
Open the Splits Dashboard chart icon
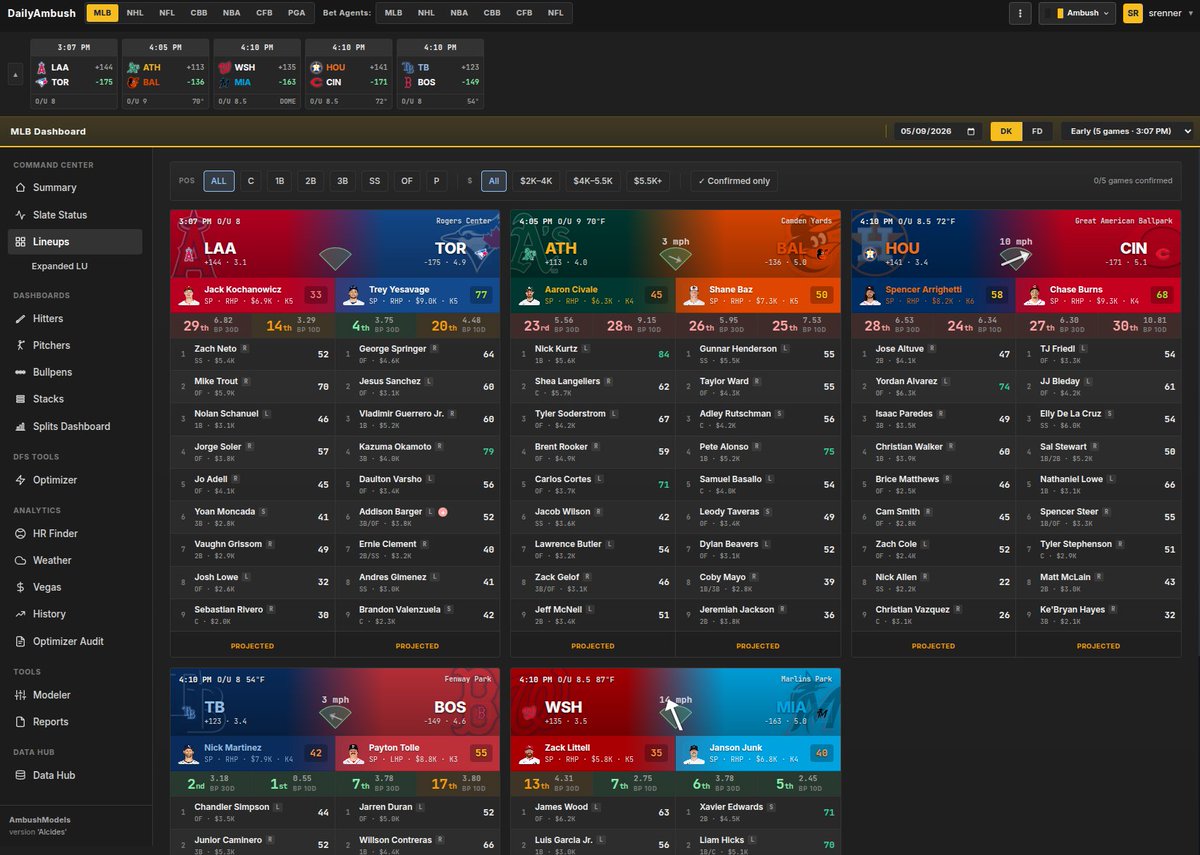[21, 426]
